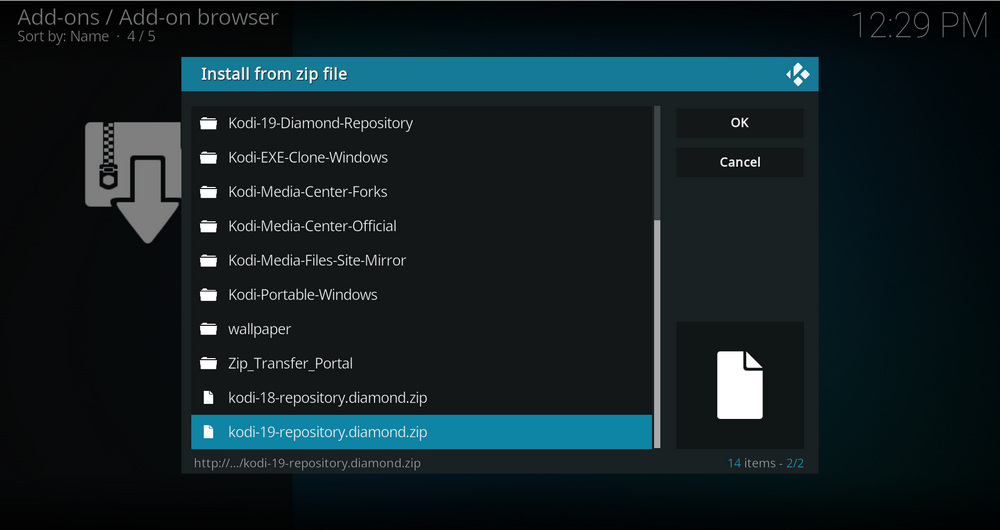The width and height of the screenshot is (1000, 530).
Task: Select kodi-18-repository.diamond.zip file entry
Action: click(327, 398)
